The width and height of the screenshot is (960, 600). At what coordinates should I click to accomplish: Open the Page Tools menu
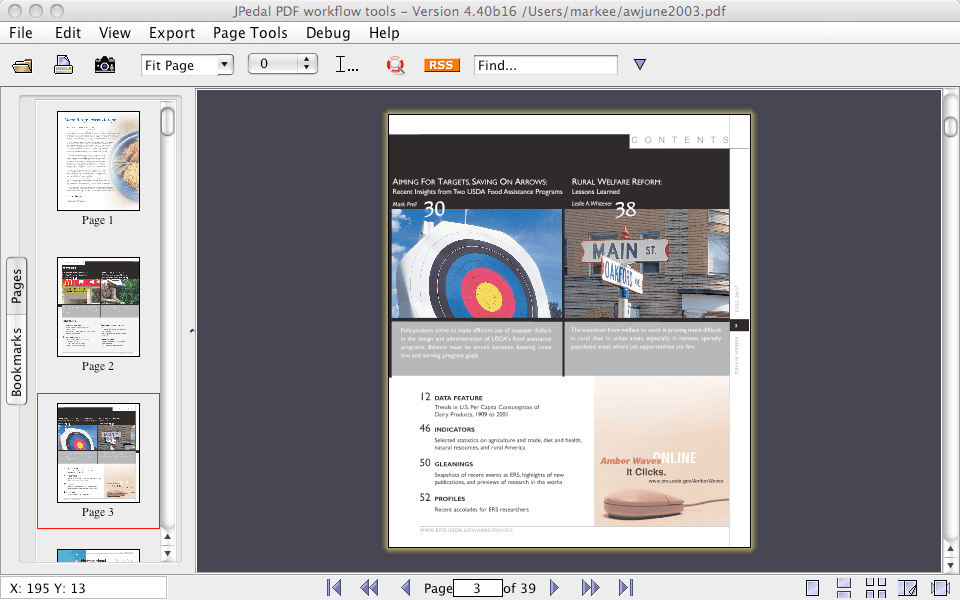(250, 33)
